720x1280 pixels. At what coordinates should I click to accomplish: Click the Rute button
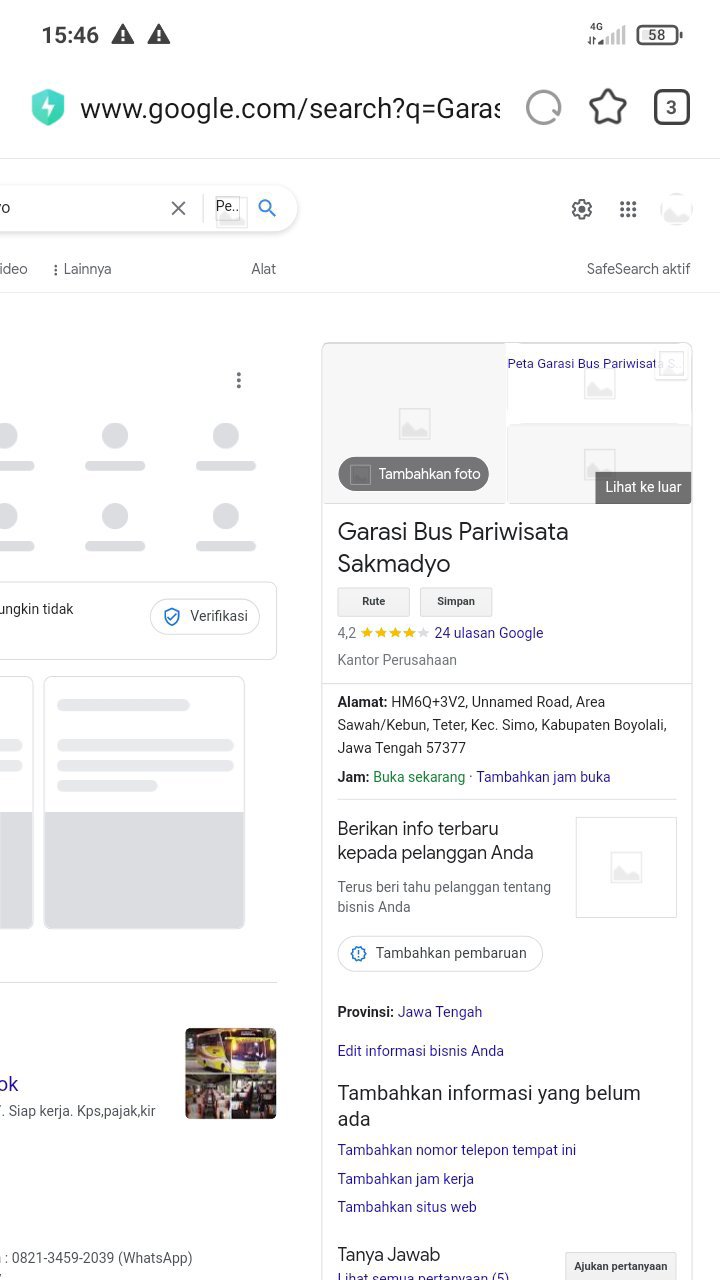click(374, 601)
